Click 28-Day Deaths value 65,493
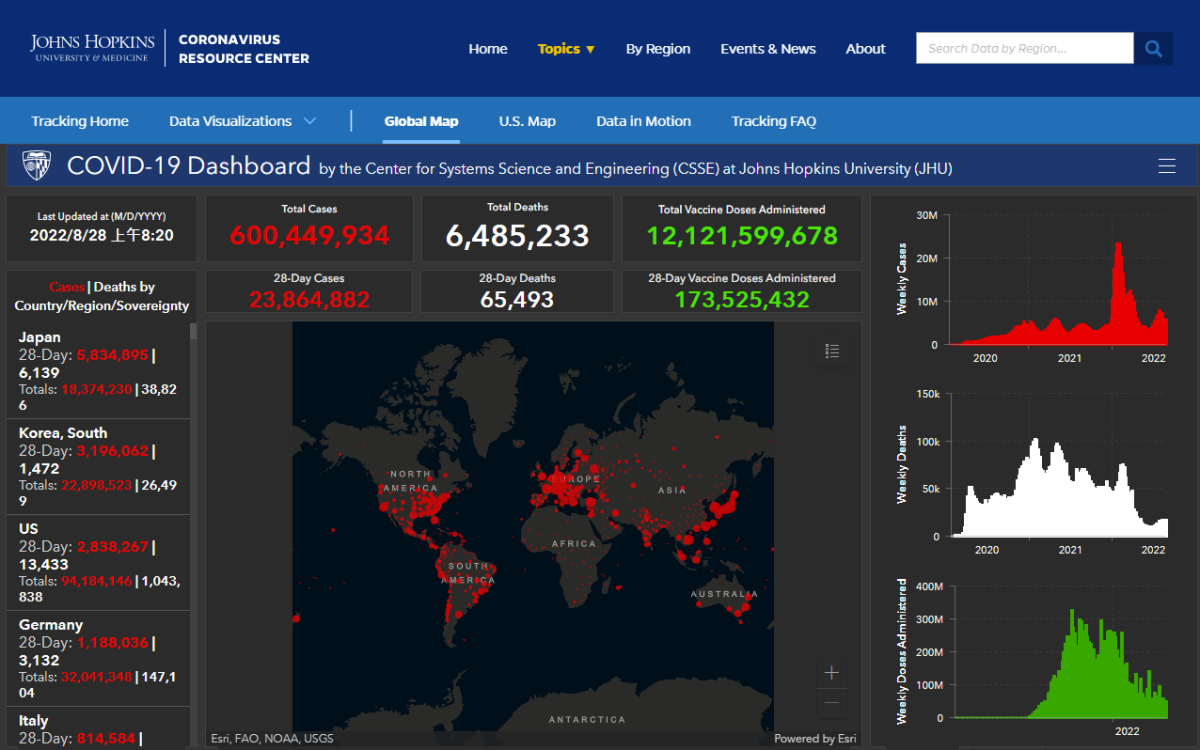This screenshot has height=750, width=1200. click(x=517, y=299)
